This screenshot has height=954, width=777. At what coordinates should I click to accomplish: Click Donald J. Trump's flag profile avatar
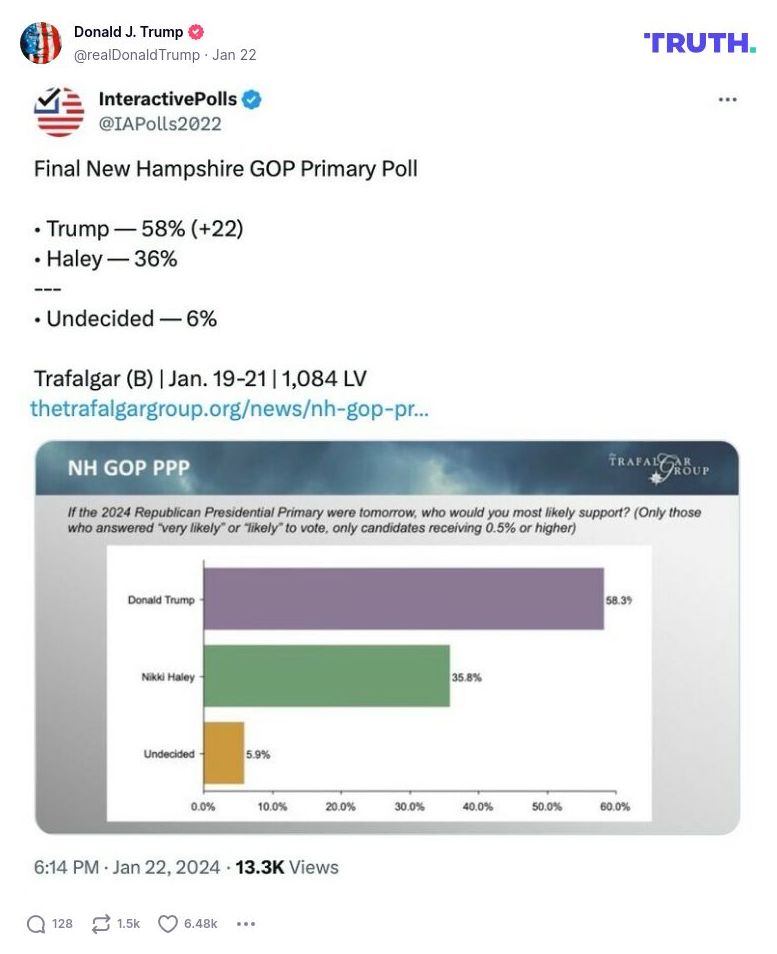pos(42,44)
